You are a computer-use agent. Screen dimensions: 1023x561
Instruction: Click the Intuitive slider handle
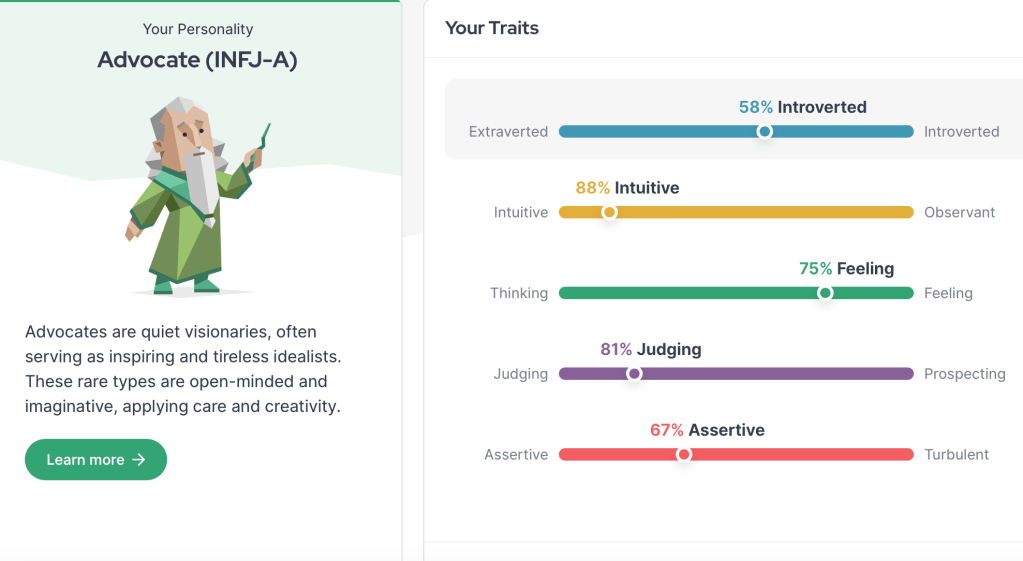pos(609,212)
